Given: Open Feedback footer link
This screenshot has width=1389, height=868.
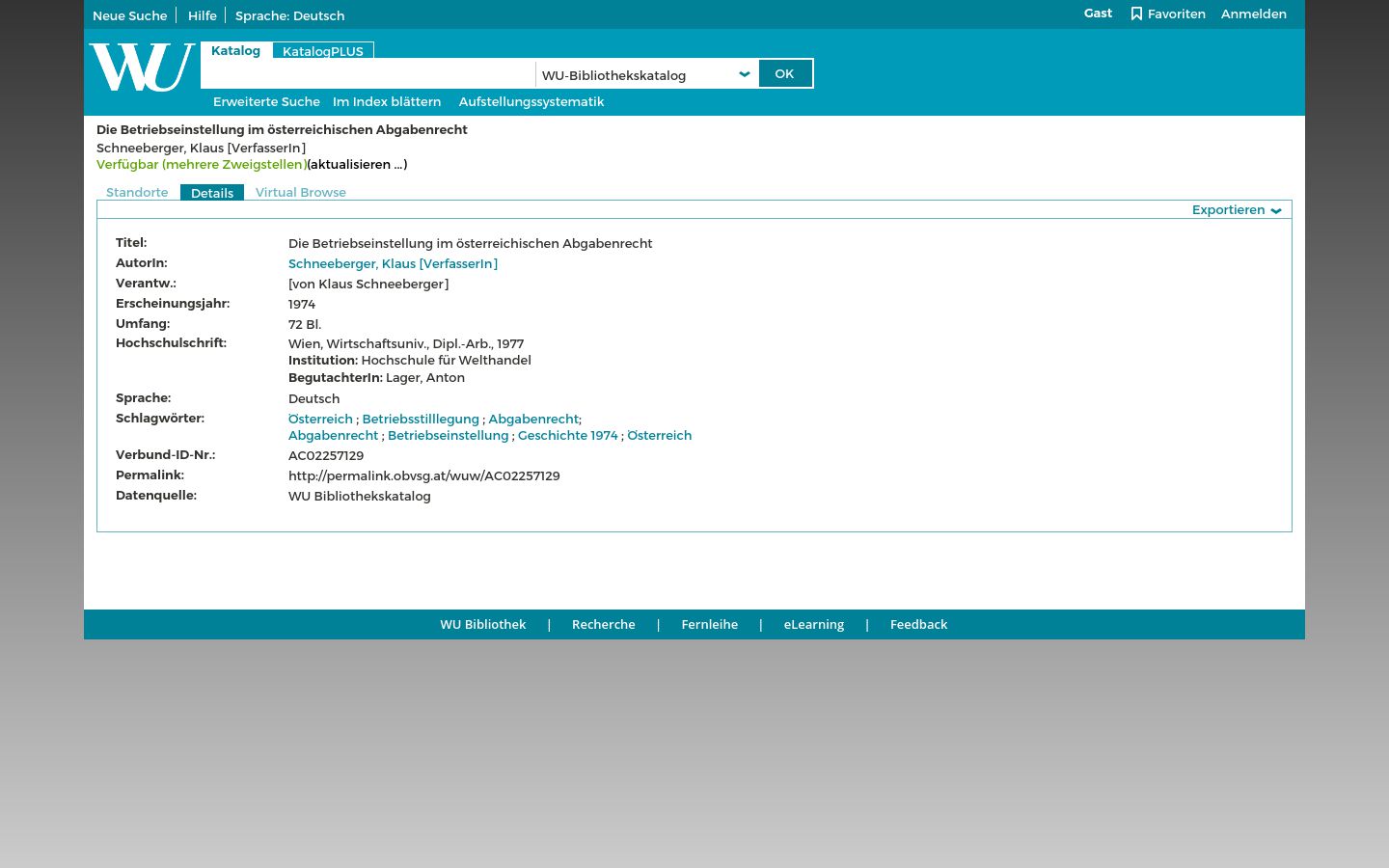Looking at the screenshot, I should tap(919, 624).
